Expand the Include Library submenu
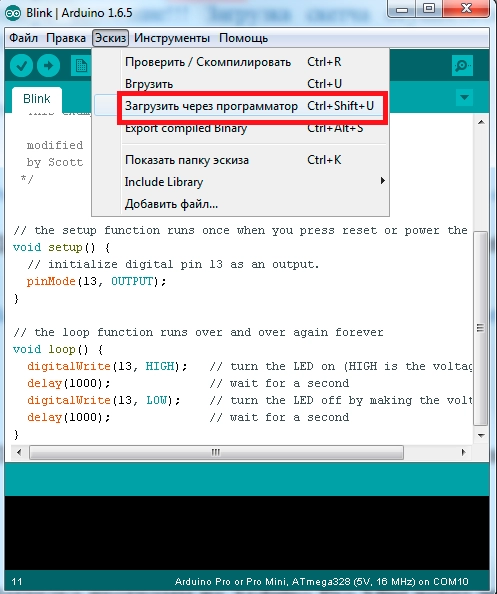Viewport: 497px width, 594px height. (241, 182)
